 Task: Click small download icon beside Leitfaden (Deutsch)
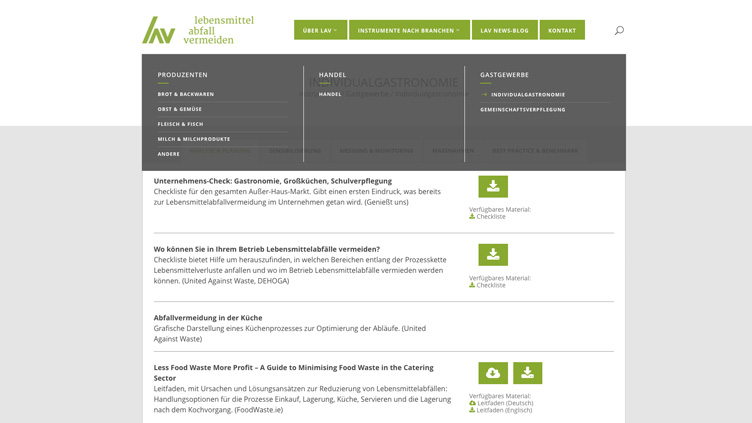point(472,403)
